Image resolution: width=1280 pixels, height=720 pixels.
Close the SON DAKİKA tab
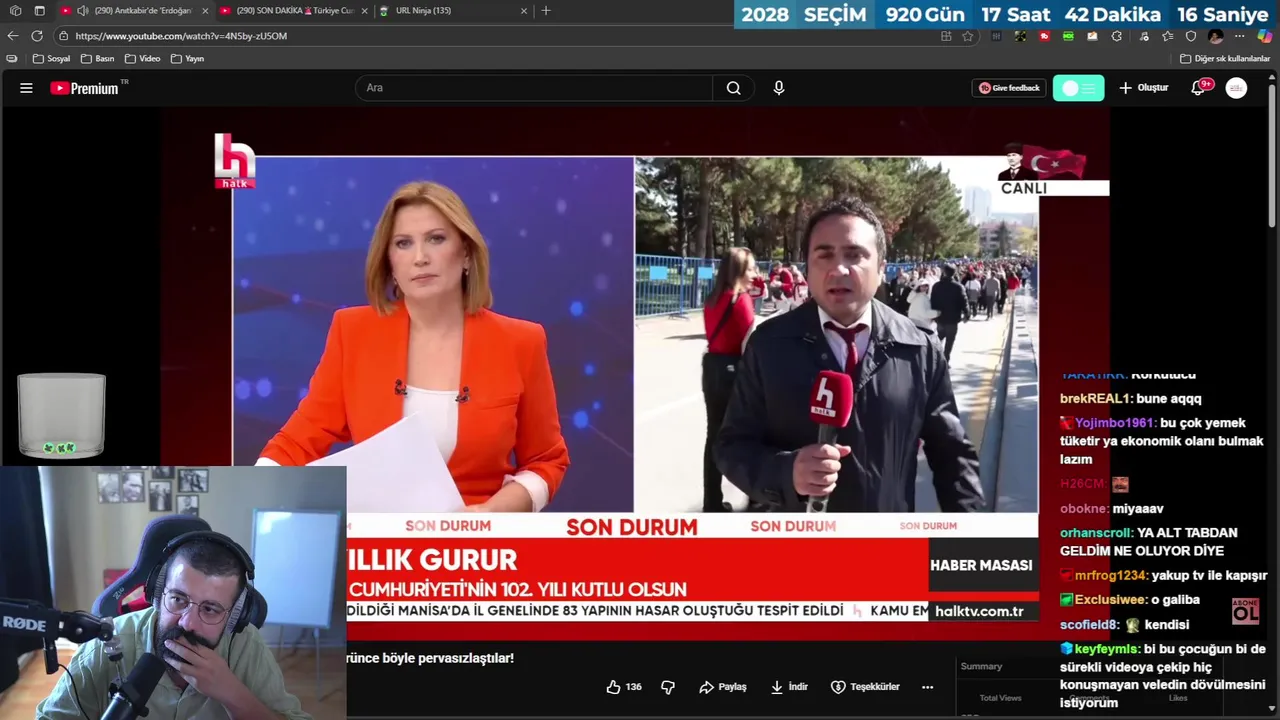pos(364,11)
